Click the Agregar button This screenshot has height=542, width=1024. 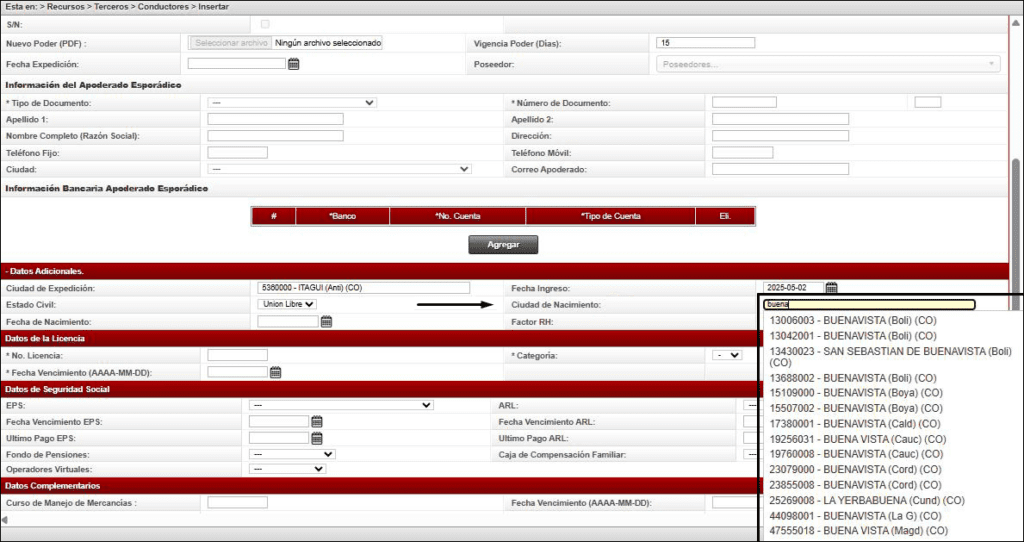point(503,245)
